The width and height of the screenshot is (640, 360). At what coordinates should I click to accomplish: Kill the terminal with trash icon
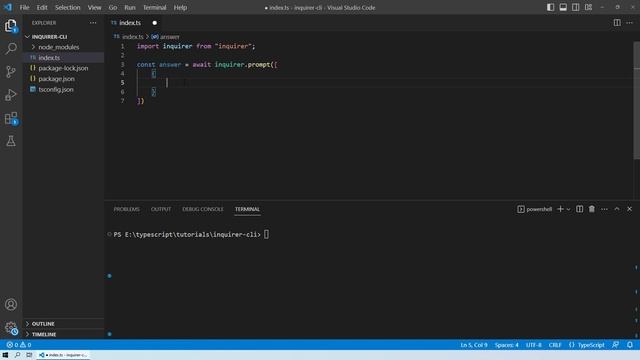tap(591, 209)
